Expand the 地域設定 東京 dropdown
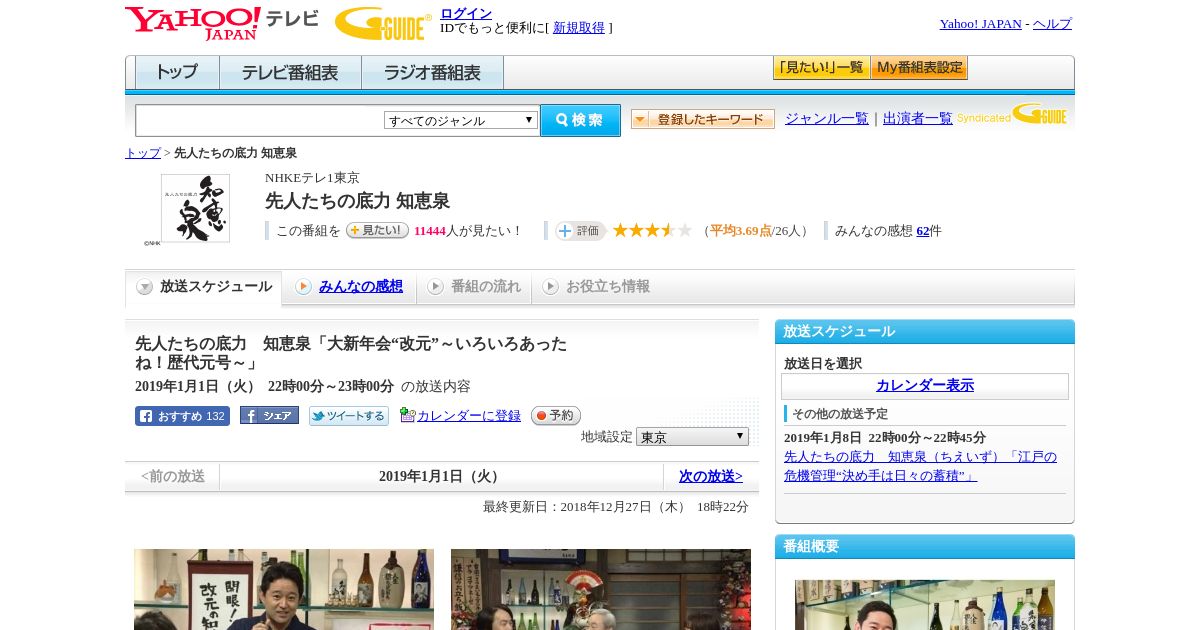 pyautogui.click(x=692, y=437)
